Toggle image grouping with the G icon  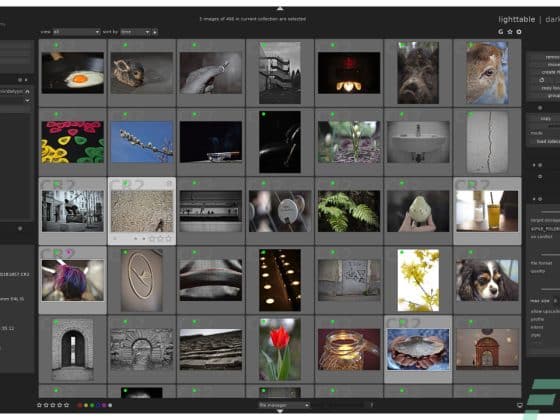pos(501,32)
